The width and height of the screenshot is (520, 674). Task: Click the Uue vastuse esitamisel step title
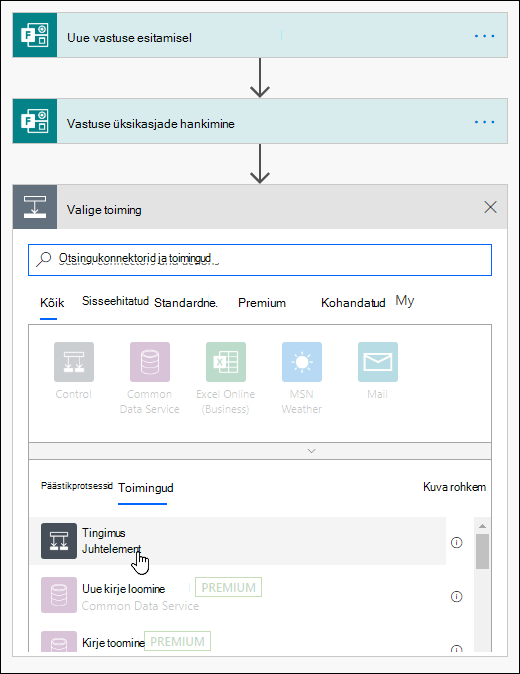(x=129, y=38)
